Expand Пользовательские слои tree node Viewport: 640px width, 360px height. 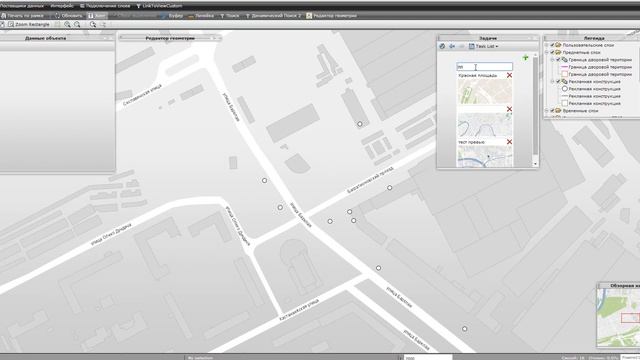point(547,45)
